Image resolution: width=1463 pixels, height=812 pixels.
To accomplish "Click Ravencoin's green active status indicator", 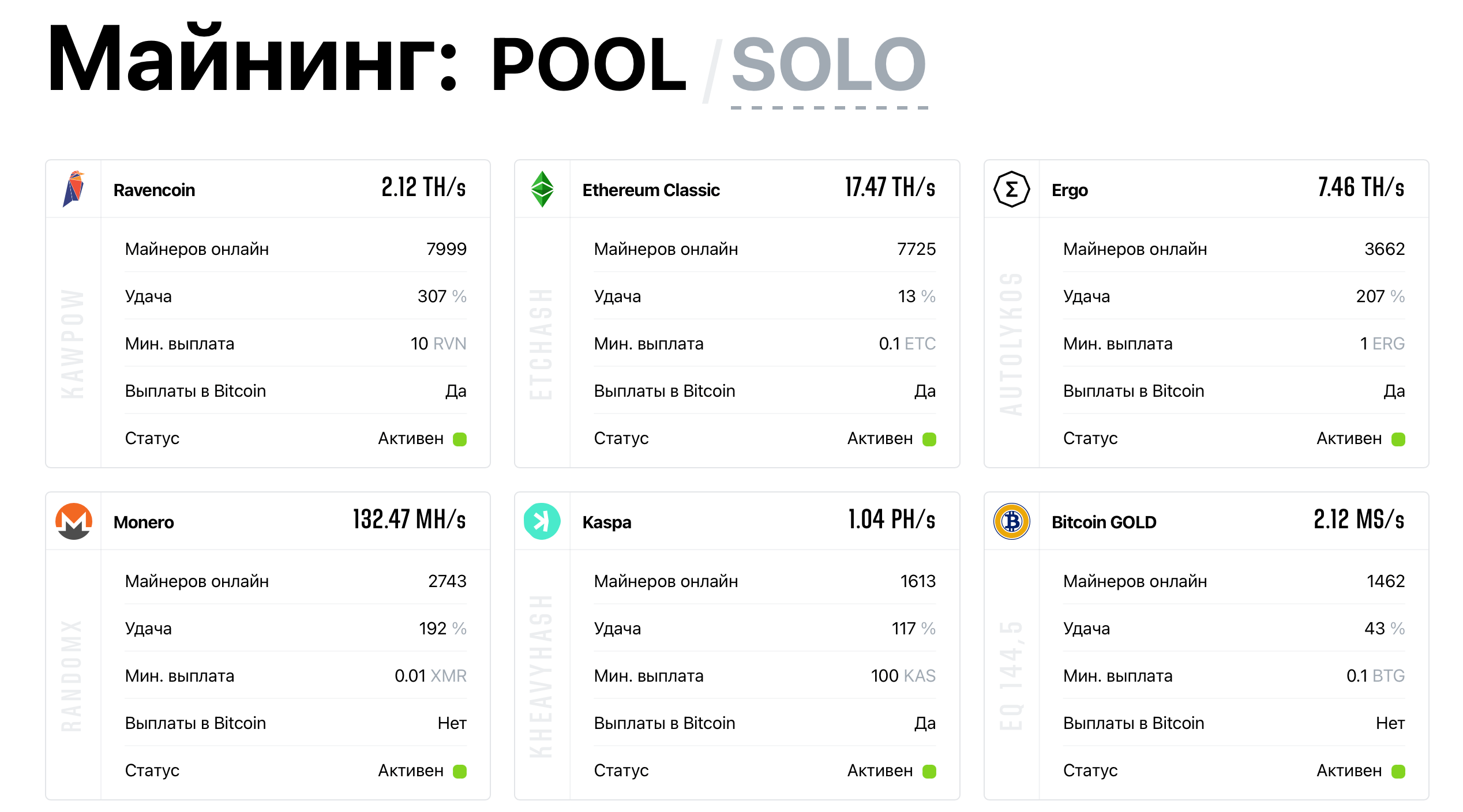I will pos(460,439).
